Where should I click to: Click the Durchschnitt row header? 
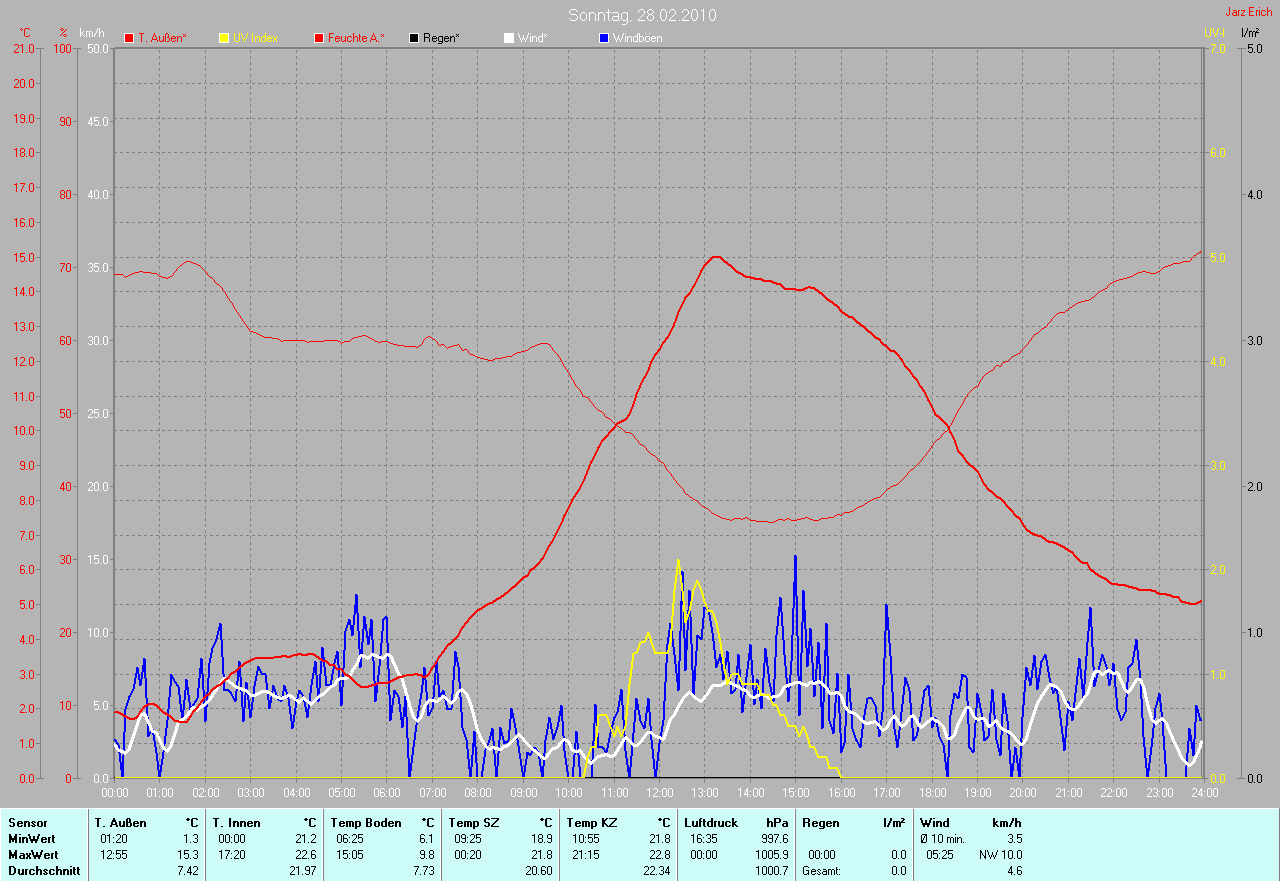[x=43, y=871]
